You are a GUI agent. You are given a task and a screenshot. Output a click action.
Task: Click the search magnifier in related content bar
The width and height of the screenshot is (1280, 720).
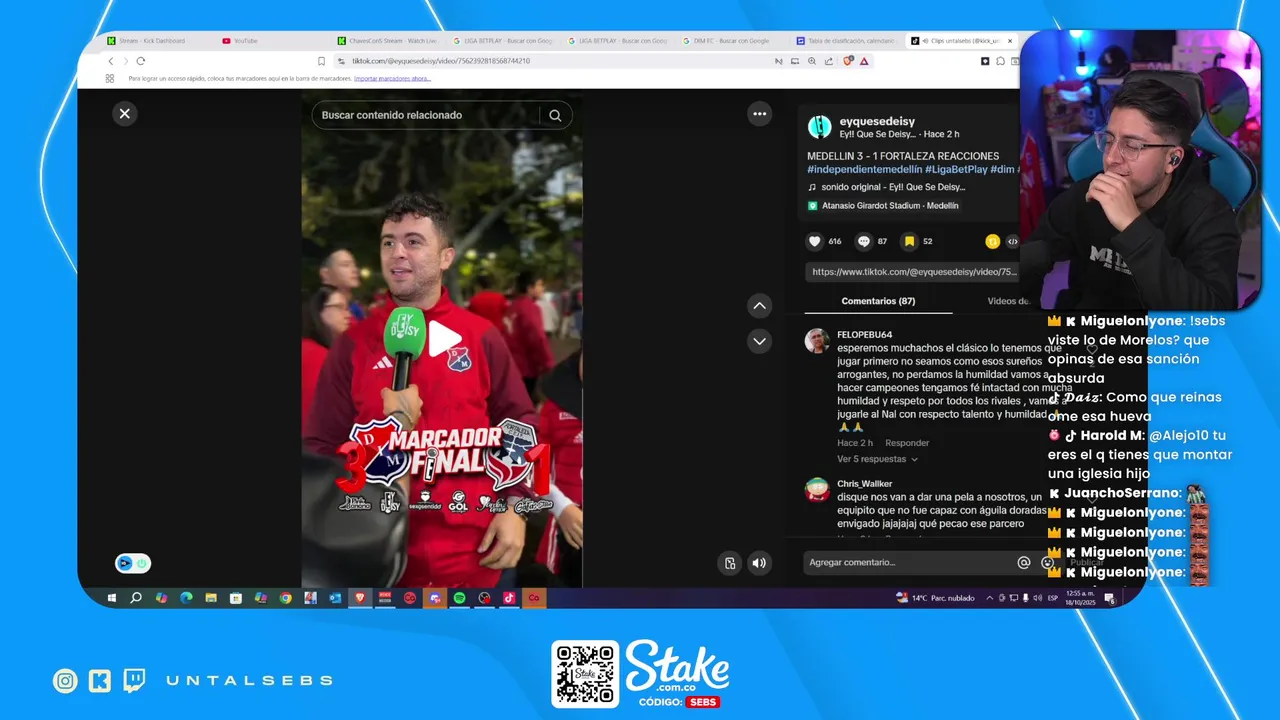555,115
